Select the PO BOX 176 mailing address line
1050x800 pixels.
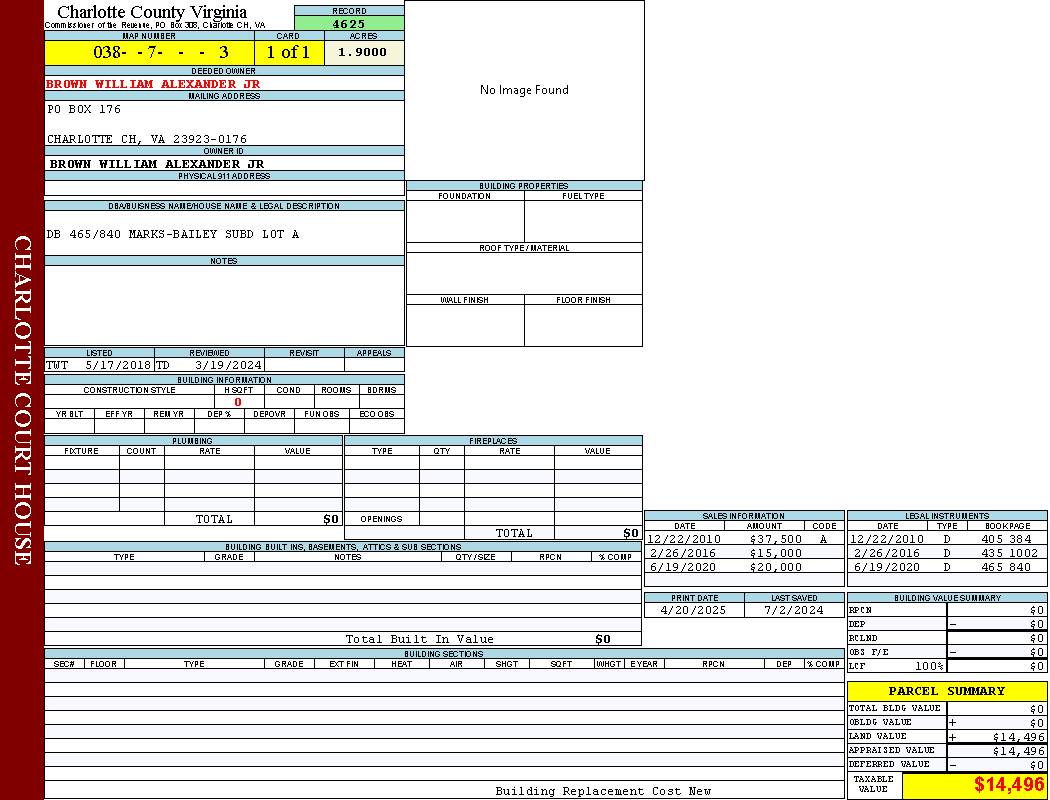point(84,109)
